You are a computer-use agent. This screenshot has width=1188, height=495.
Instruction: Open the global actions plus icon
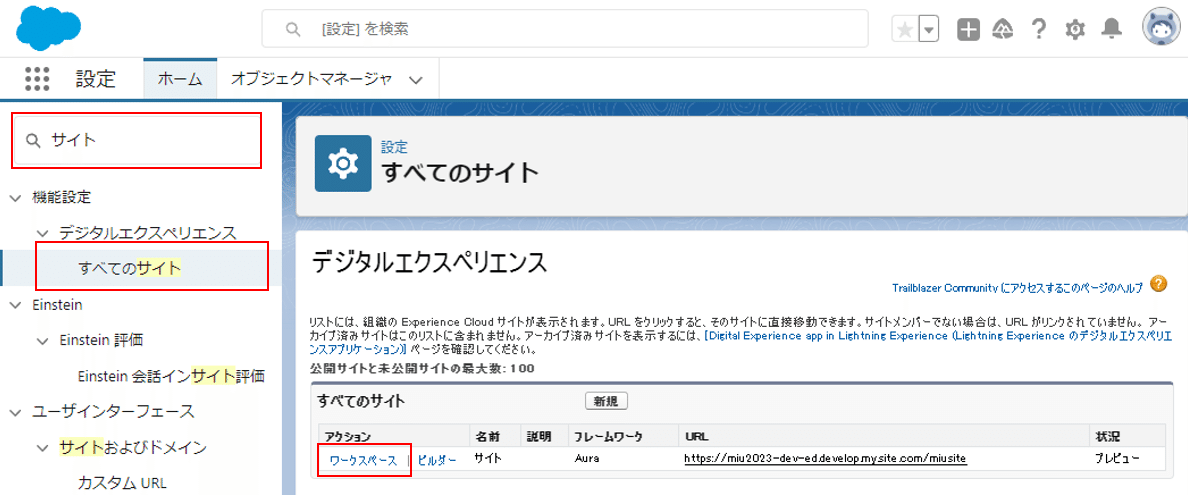coord(968,30)
